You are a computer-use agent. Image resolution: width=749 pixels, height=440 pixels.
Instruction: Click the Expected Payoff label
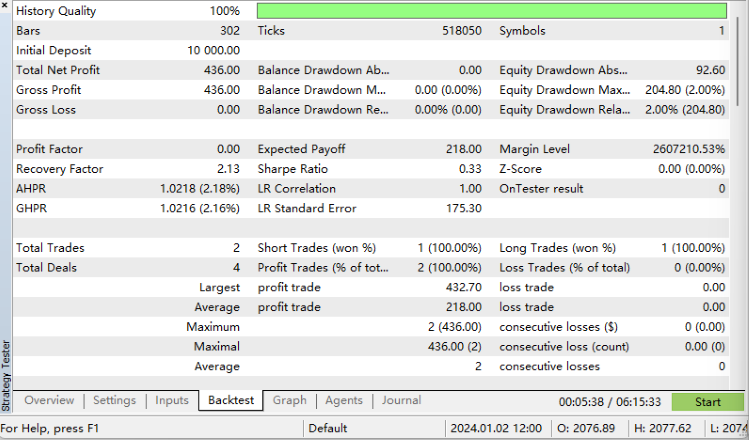point(301,149)
